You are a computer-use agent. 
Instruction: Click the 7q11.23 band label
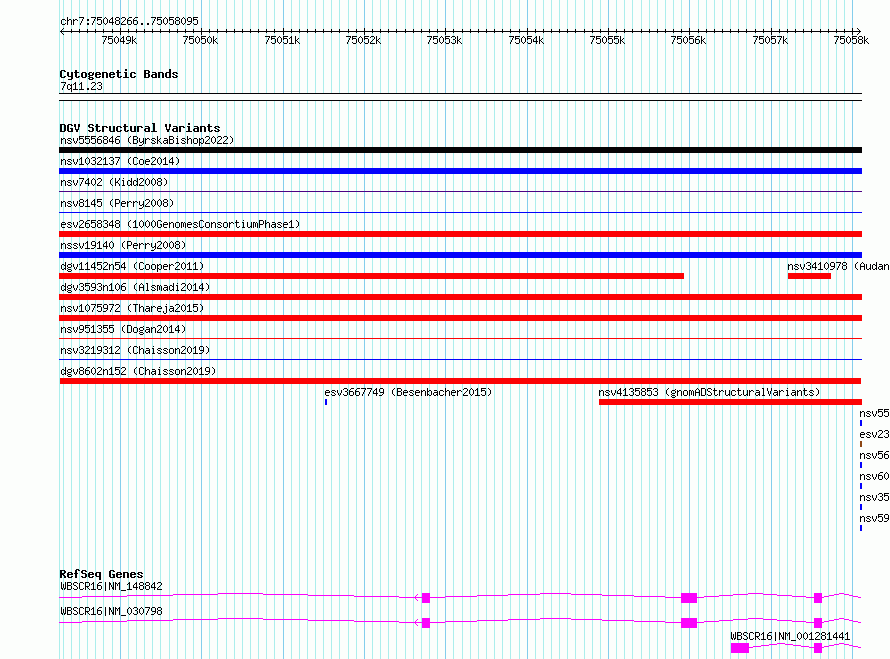click(x=81, y=86)
